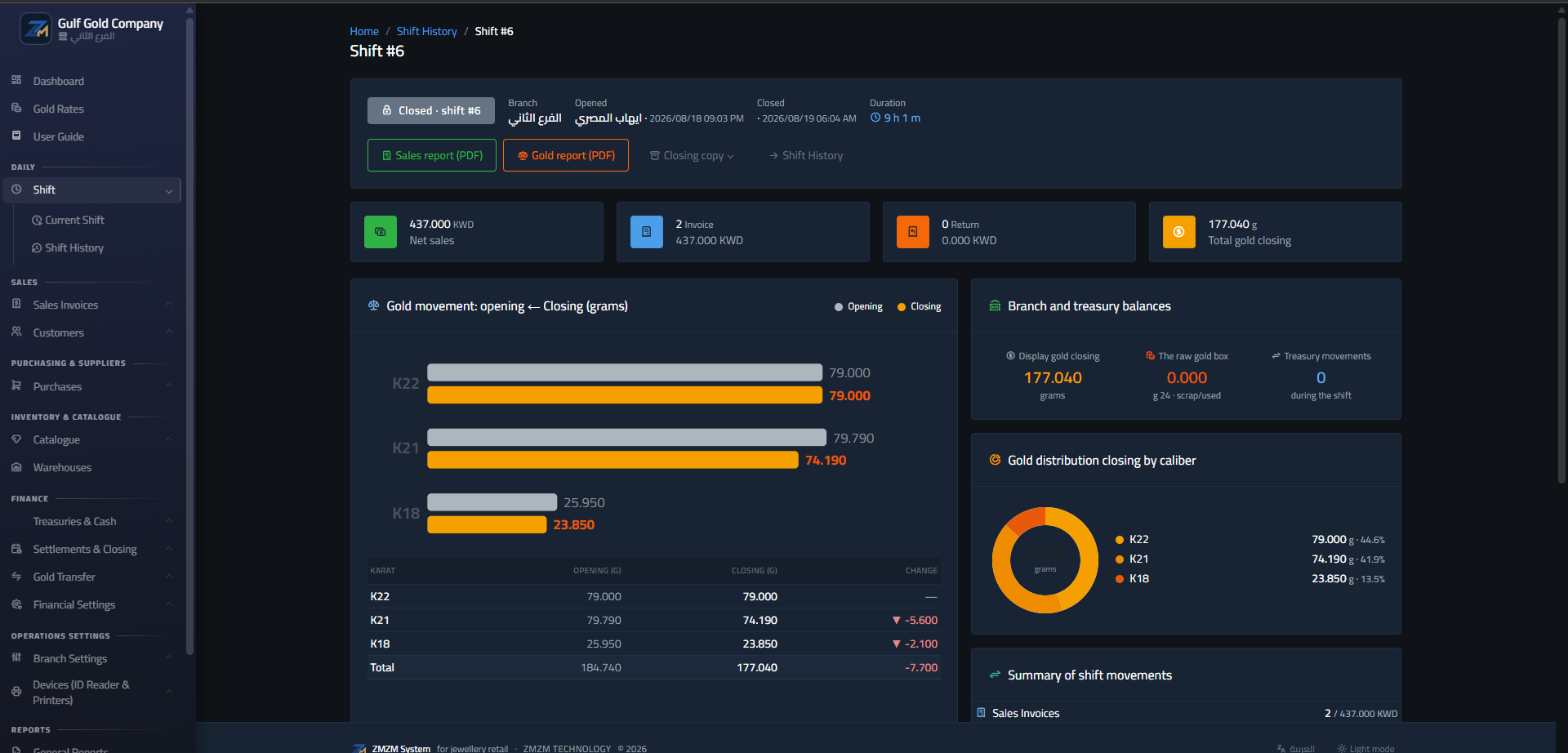This screenshot has height=753, width=1568.
Task: Click the Sales Invoices document icon
Action: 16,304
